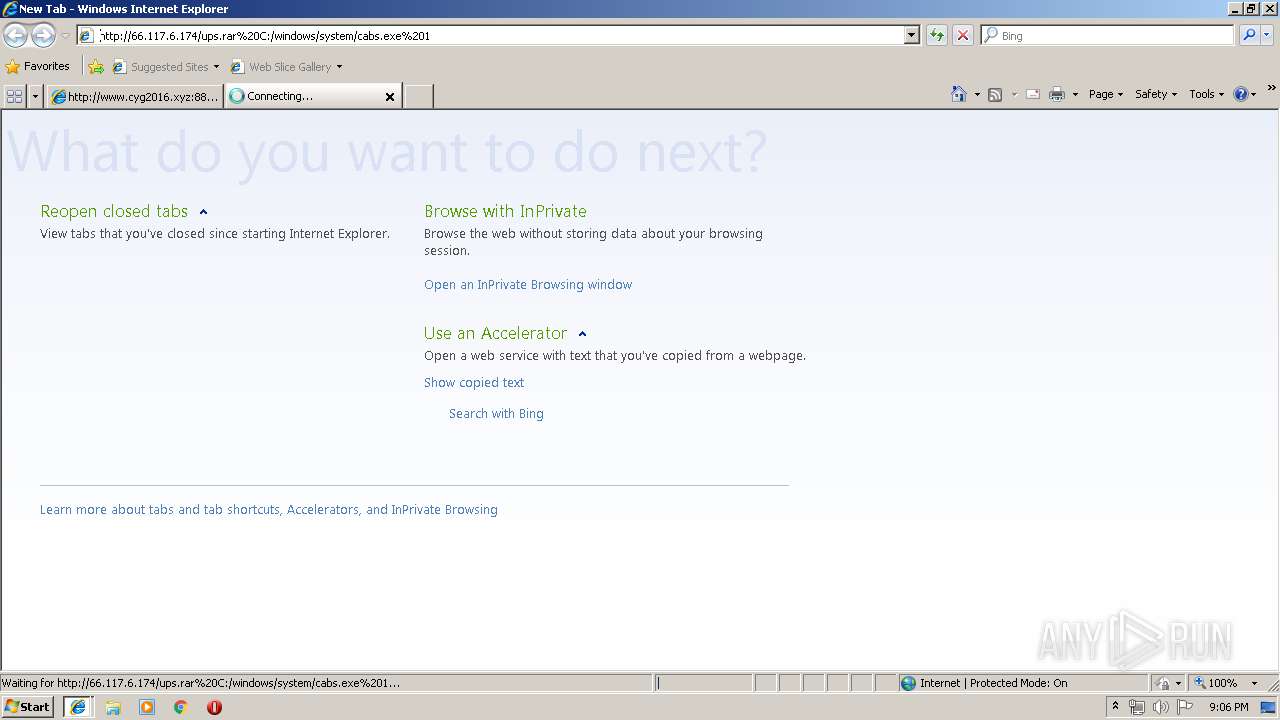The height and width of the screenshot is (720, 1280).
Task: Collapse the Use an Accelerator section
Action: click(582, 334)
